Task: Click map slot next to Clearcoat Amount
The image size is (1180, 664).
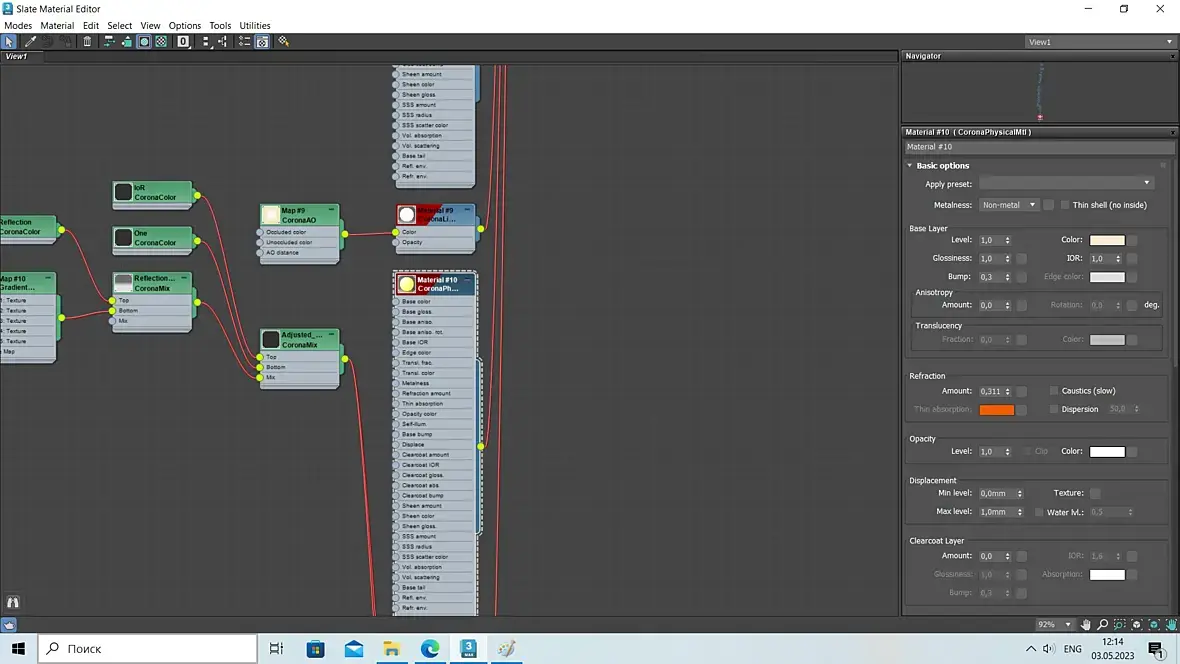Action: pyautogui.click(x=1021, y=556)
